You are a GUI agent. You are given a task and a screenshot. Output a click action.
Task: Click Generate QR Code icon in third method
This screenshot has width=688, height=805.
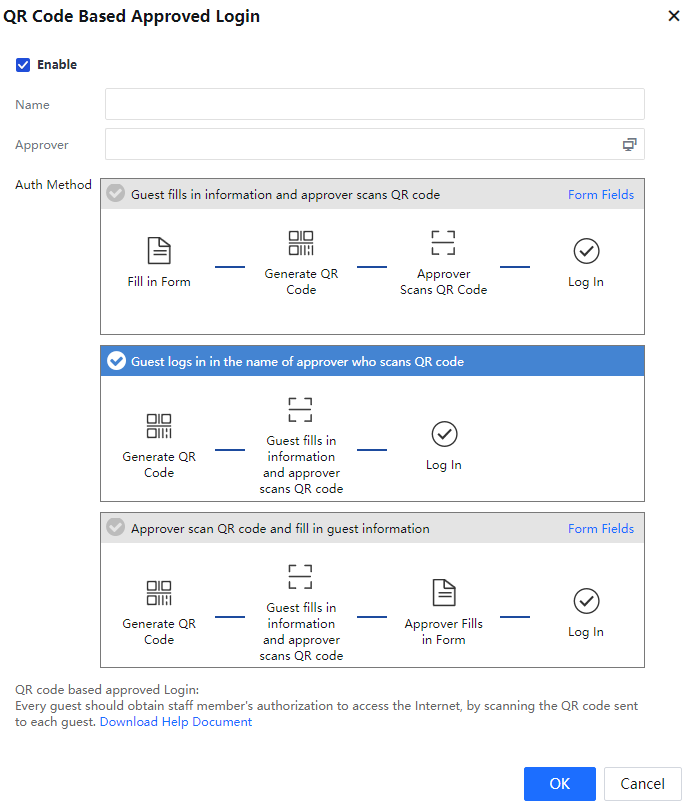[159, 592]
